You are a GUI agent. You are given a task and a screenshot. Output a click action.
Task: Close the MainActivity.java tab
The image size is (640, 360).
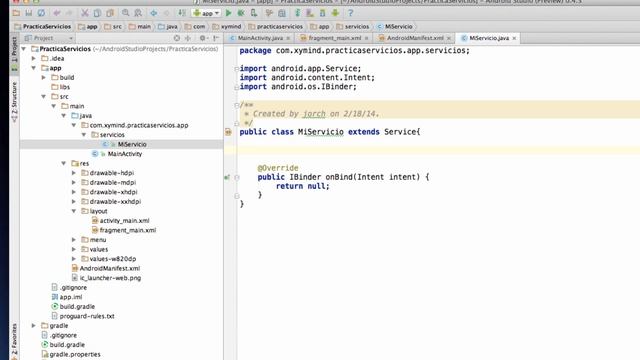pyautogui.click(x=288, y=38)
